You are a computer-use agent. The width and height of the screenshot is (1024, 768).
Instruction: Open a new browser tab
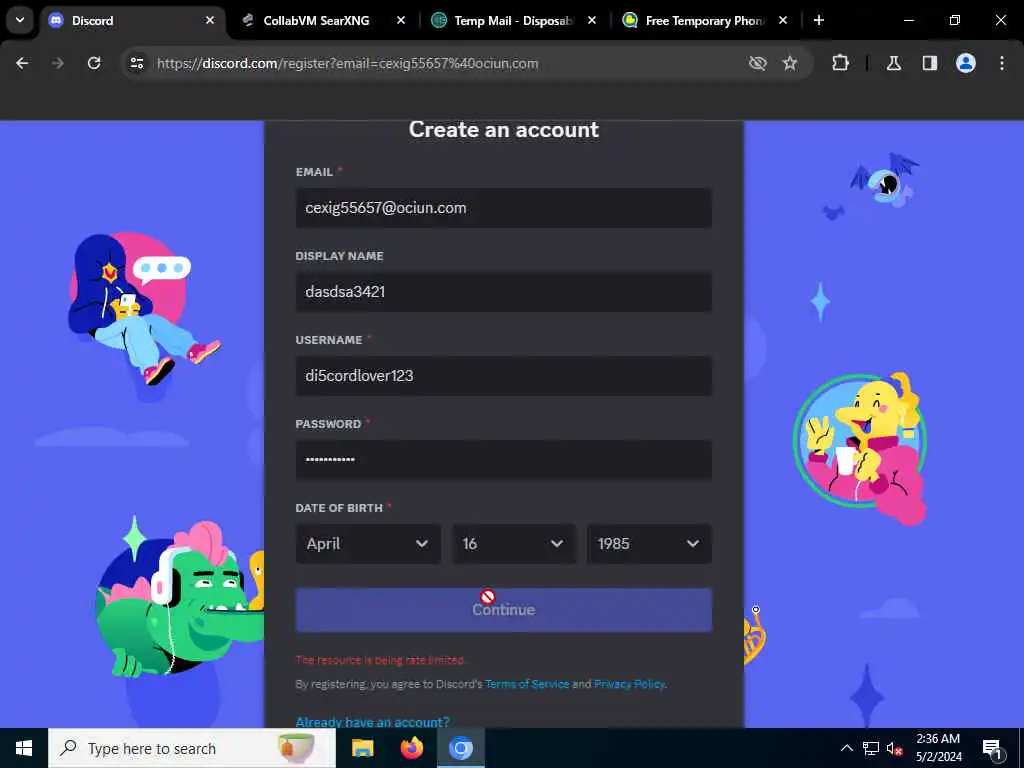[819, 20]
